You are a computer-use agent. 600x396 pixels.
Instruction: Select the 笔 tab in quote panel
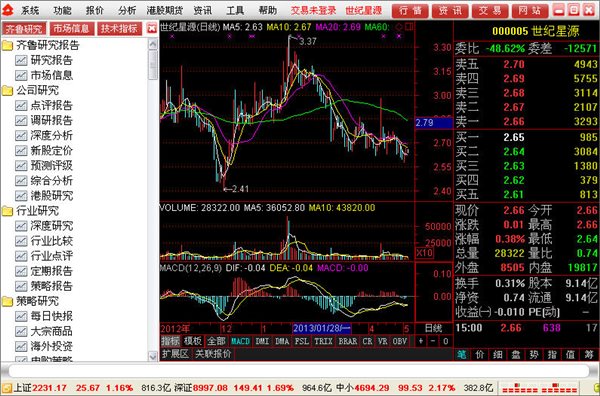point(462,355)
